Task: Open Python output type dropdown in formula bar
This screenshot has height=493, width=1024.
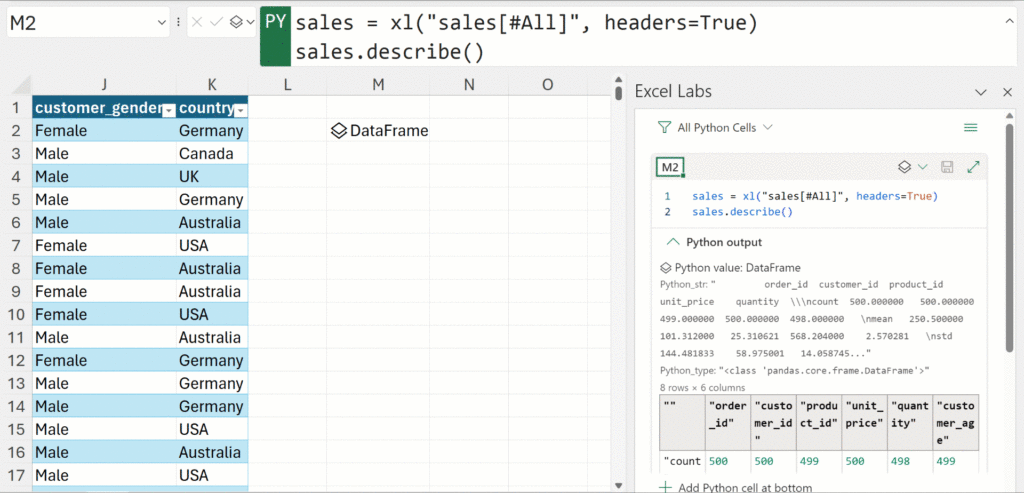Action: (236, 22)
